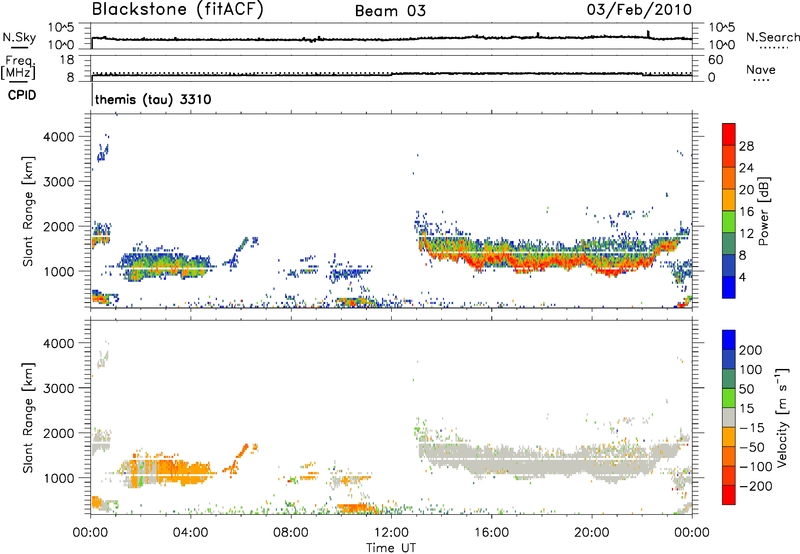Click the N.Sky noise trace line

392,38
